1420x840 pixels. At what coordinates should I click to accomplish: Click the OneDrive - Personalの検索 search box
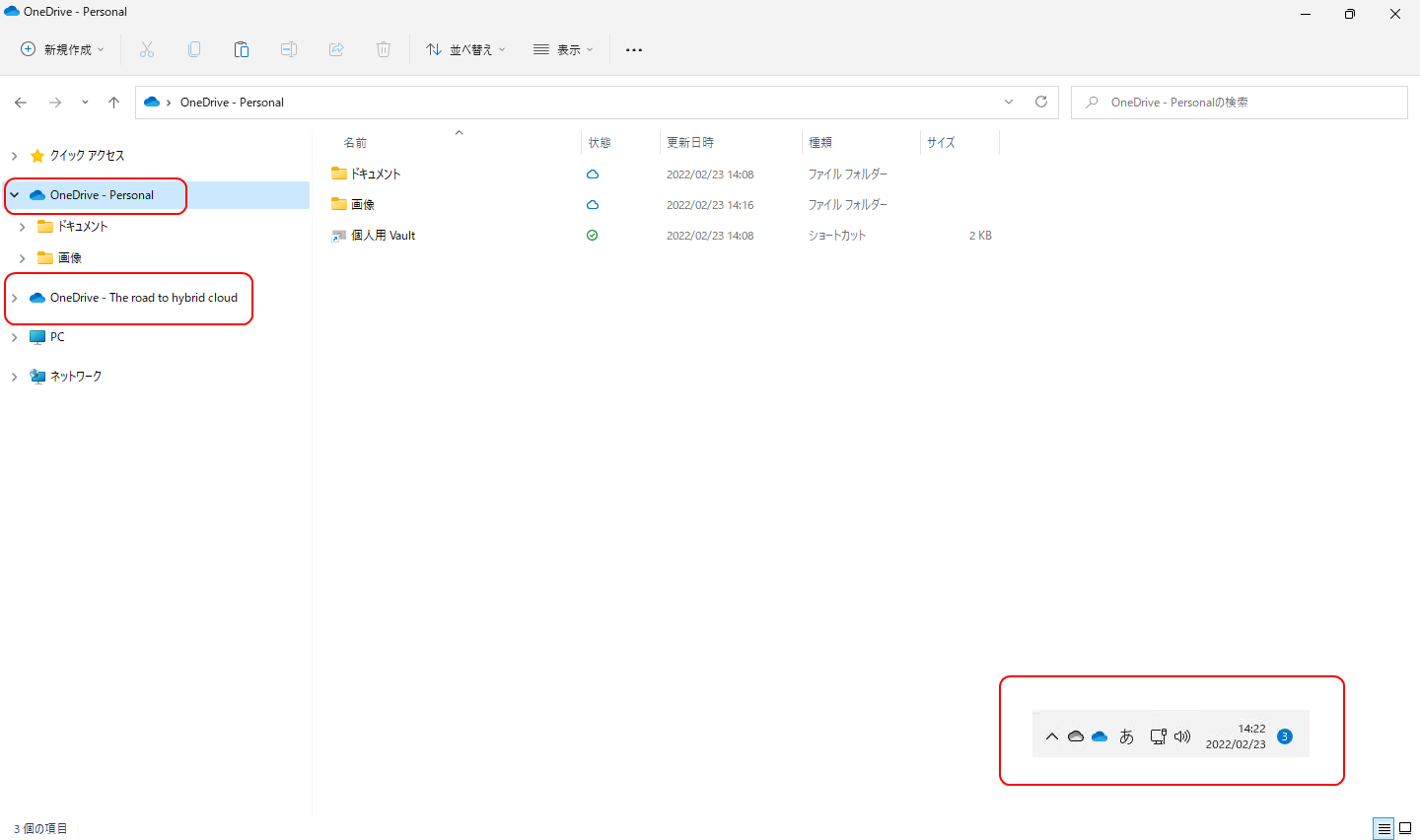coord(1240,103)
